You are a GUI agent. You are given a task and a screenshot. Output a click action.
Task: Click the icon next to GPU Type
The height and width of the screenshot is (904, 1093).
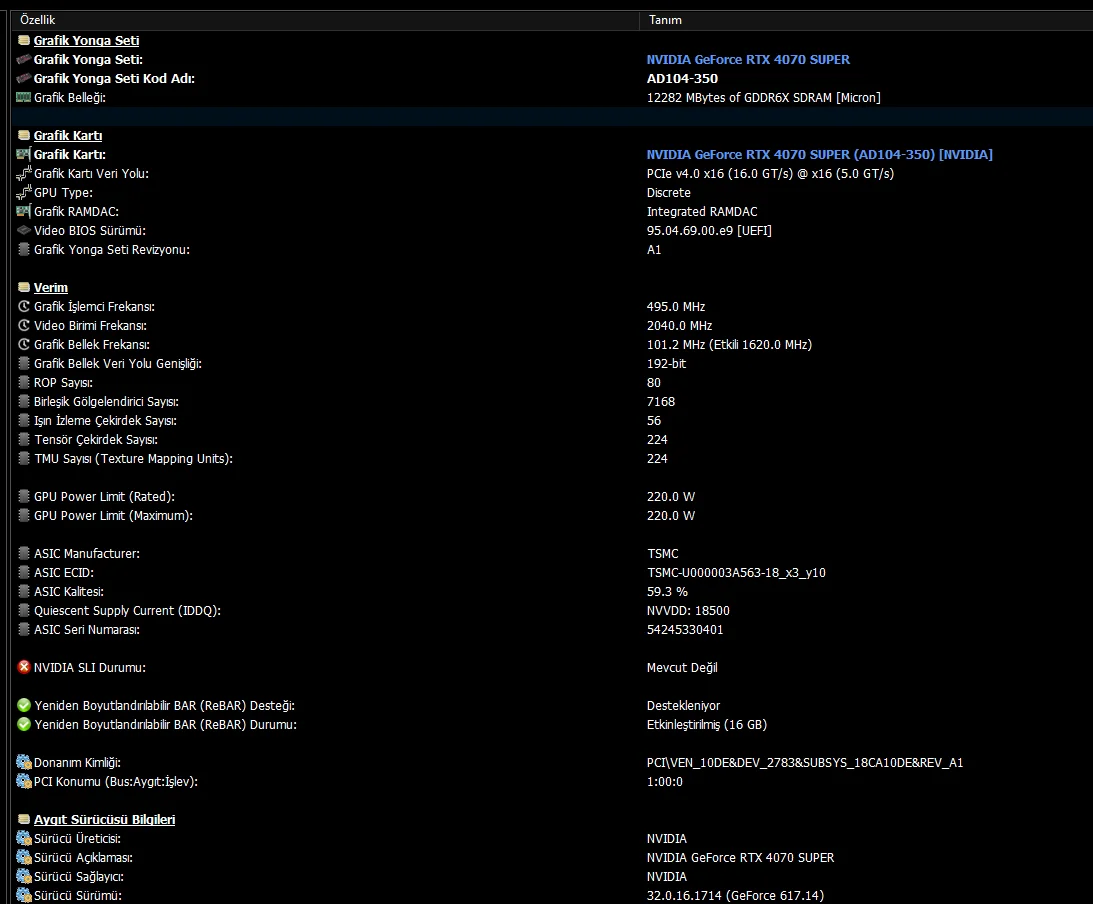24,192
